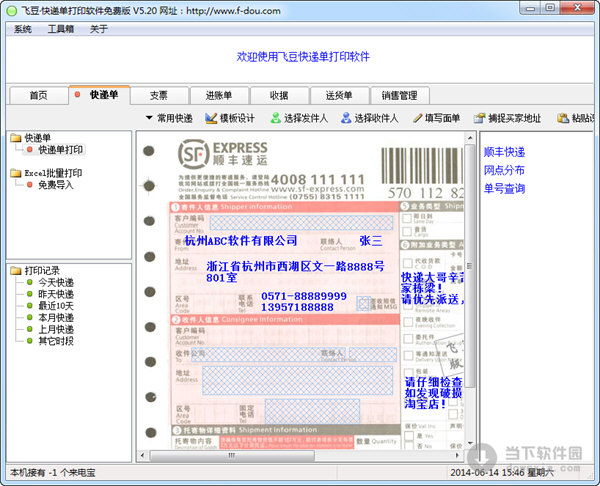This screenshot has height=486, width=600.
Task: Select 快递单打印 tree item
Action: click(x=56, y=150)
